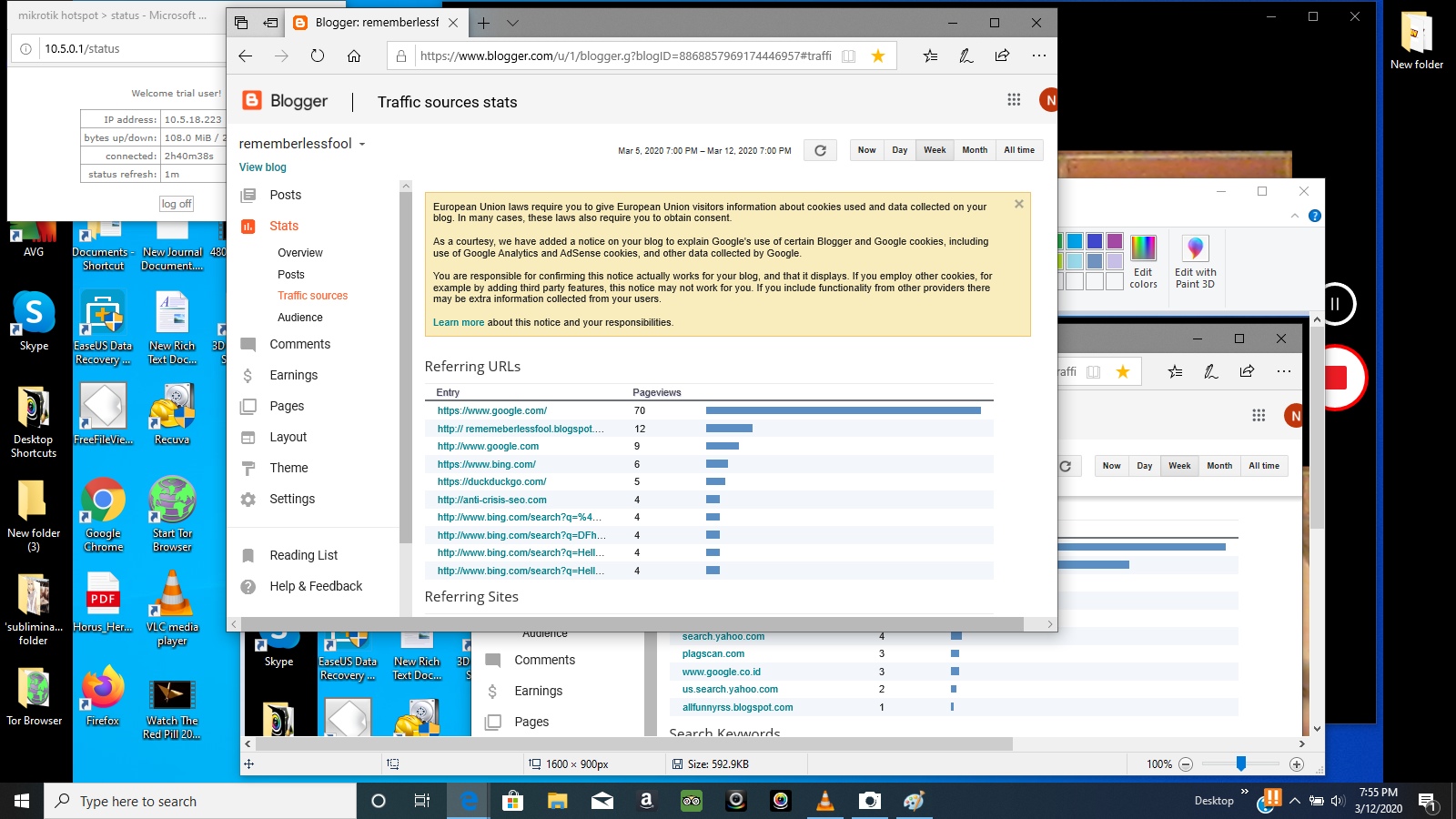Open Comments in the sidebar
Viewport: 1456px width, 819px height.
coord(299,344)
